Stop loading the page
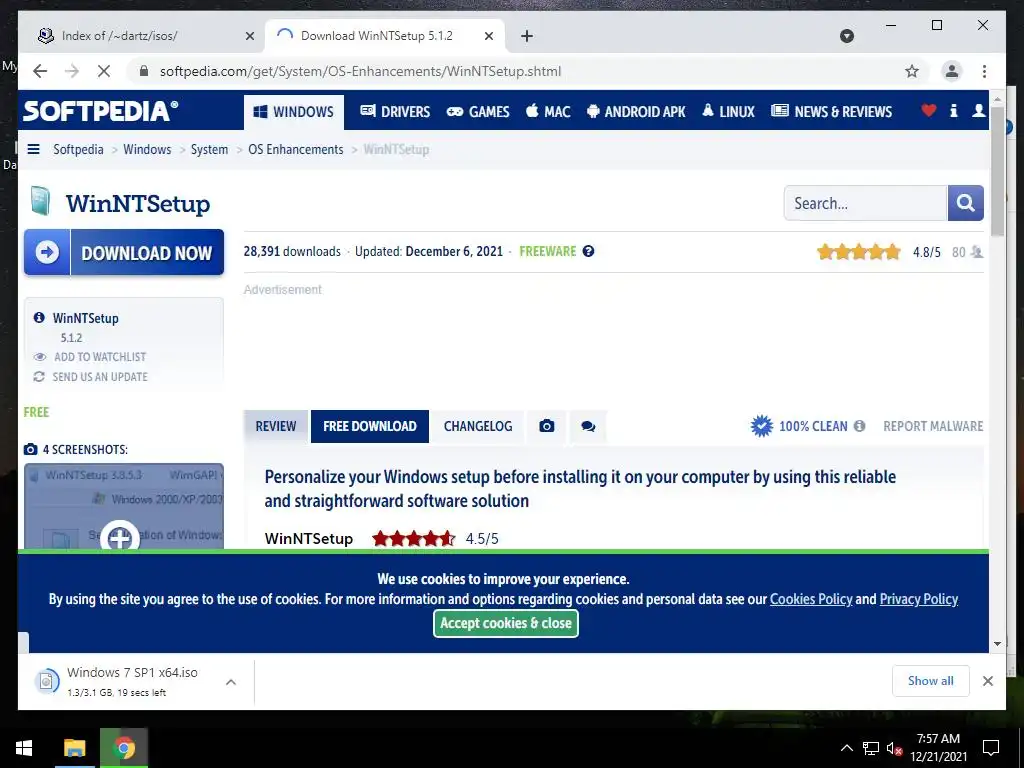1024x768 pixels. point(104,71)
